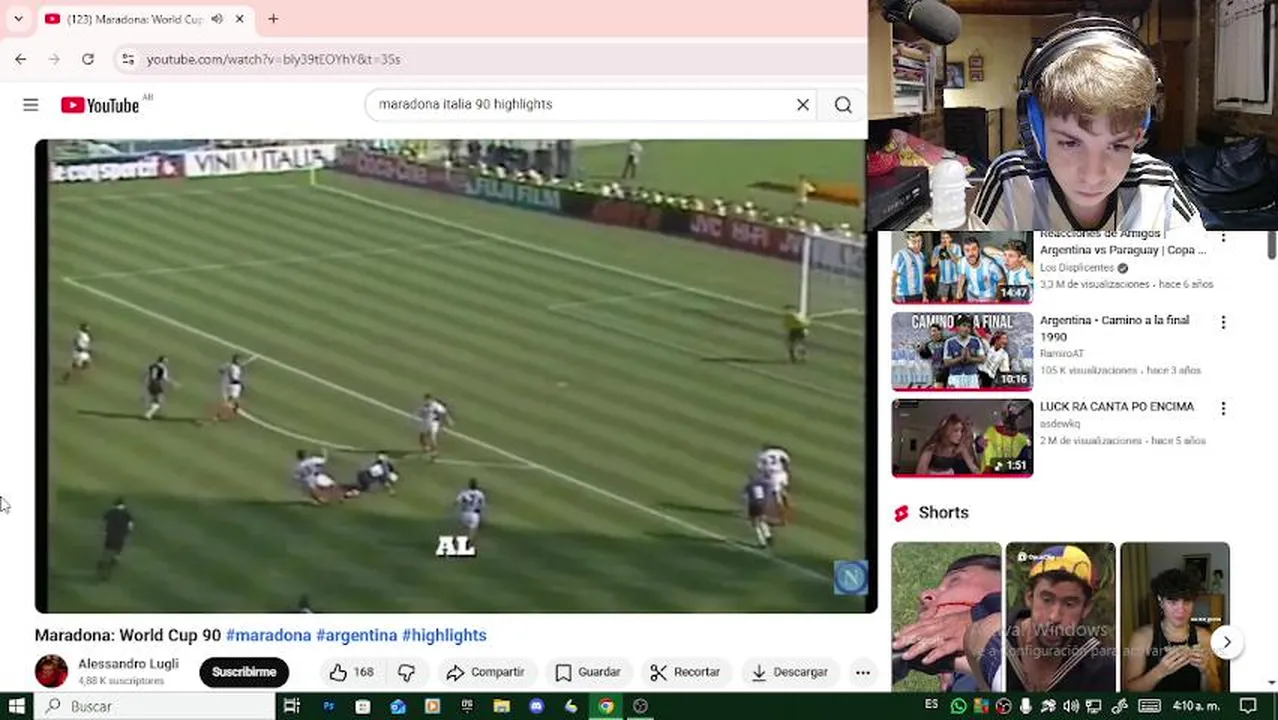Share the video with Compartir
This screenshot has width=1278, height=720.
pos(485,672)
